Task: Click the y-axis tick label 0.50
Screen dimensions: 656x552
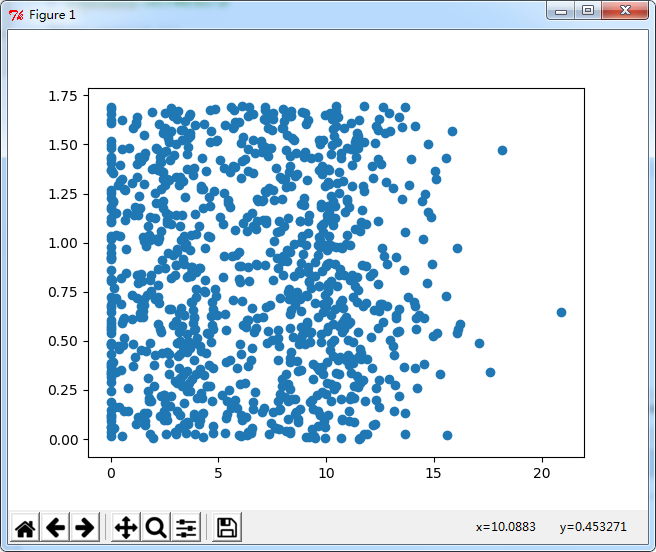Action: pos(63,341)
